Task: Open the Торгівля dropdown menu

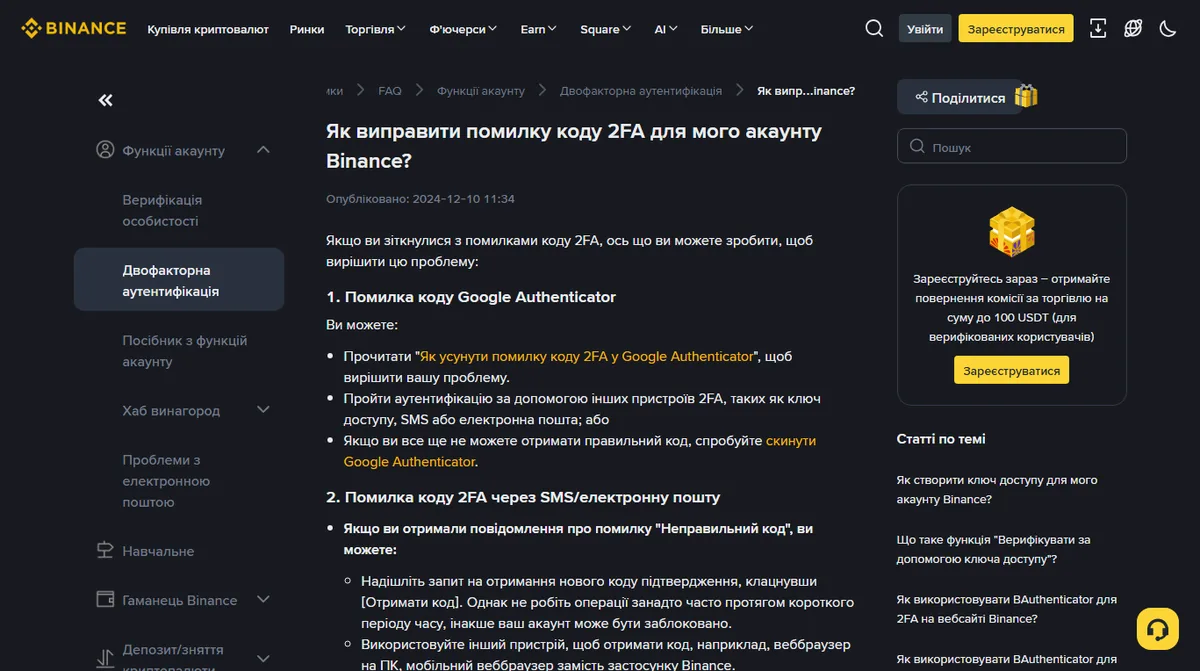Action: [x=375, y=29]
